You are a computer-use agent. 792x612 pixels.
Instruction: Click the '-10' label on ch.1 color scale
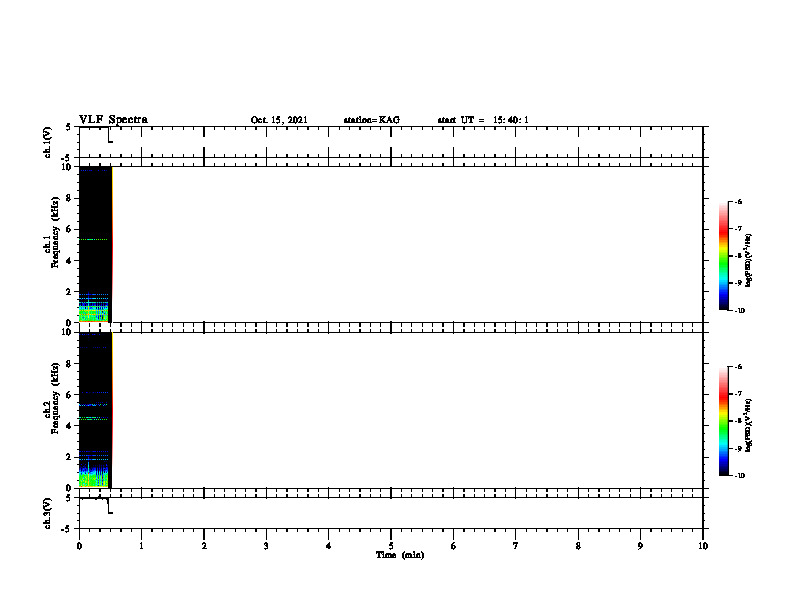(740, 311)
